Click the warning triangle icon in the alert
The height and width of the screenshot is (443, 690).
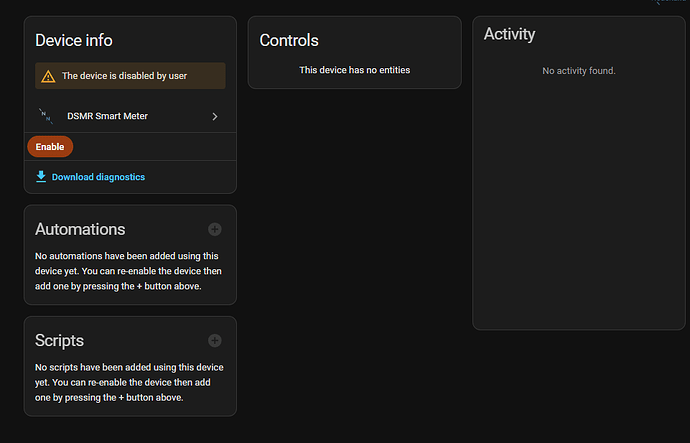[48, 76]
